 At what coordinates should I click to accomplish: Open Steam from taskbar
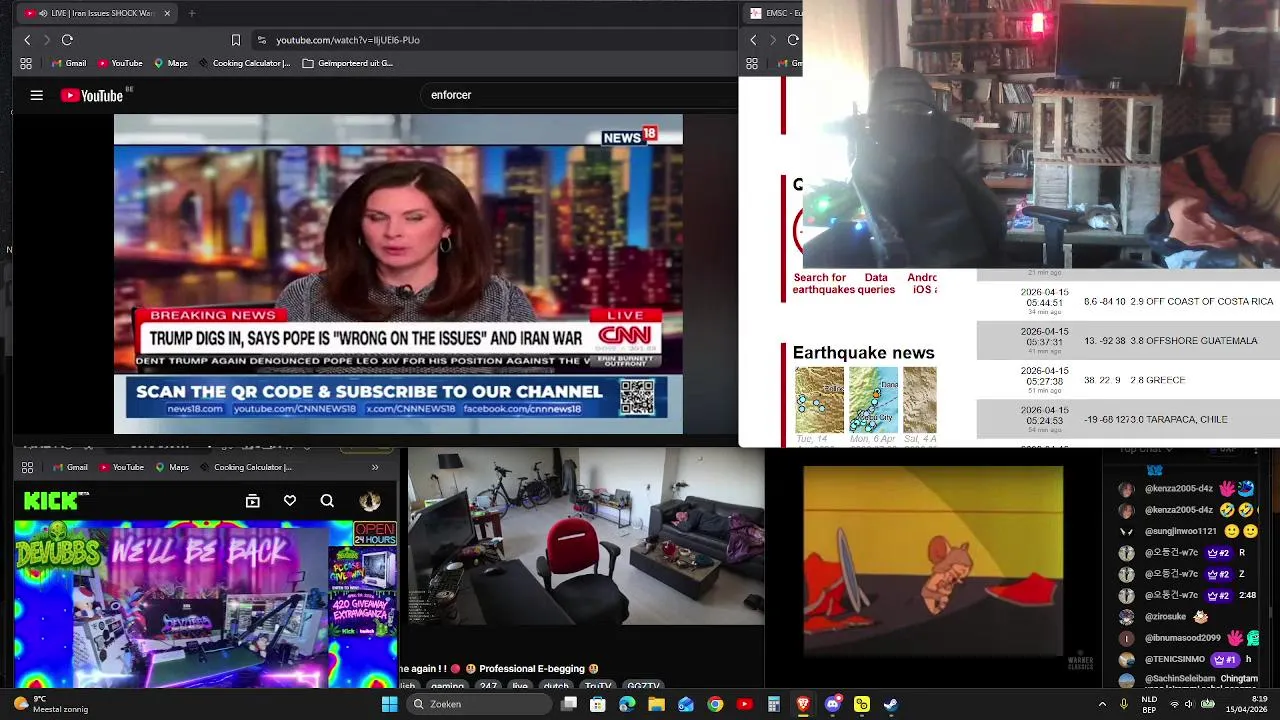[x=890, y=704]
